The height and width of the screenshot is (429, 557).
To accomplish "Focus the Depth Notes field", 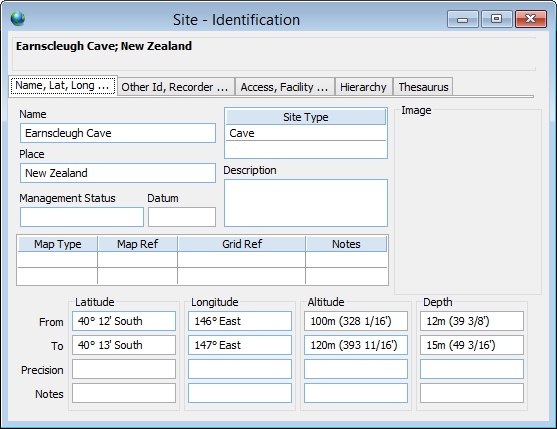I will pyautogui.click(x=472, y=393).
